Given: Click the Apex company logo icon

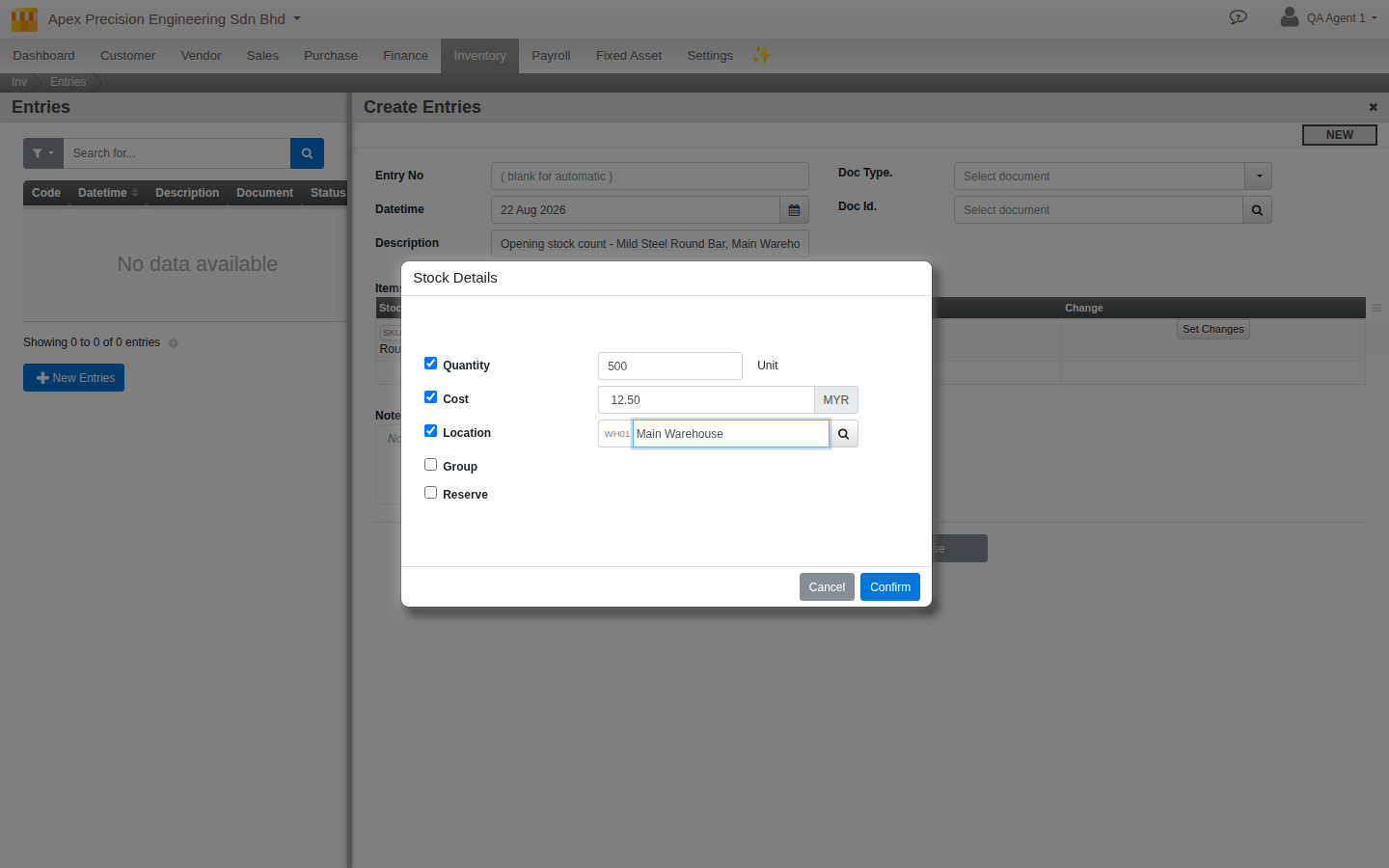Looking at the screenshot, I should point(24,19).
